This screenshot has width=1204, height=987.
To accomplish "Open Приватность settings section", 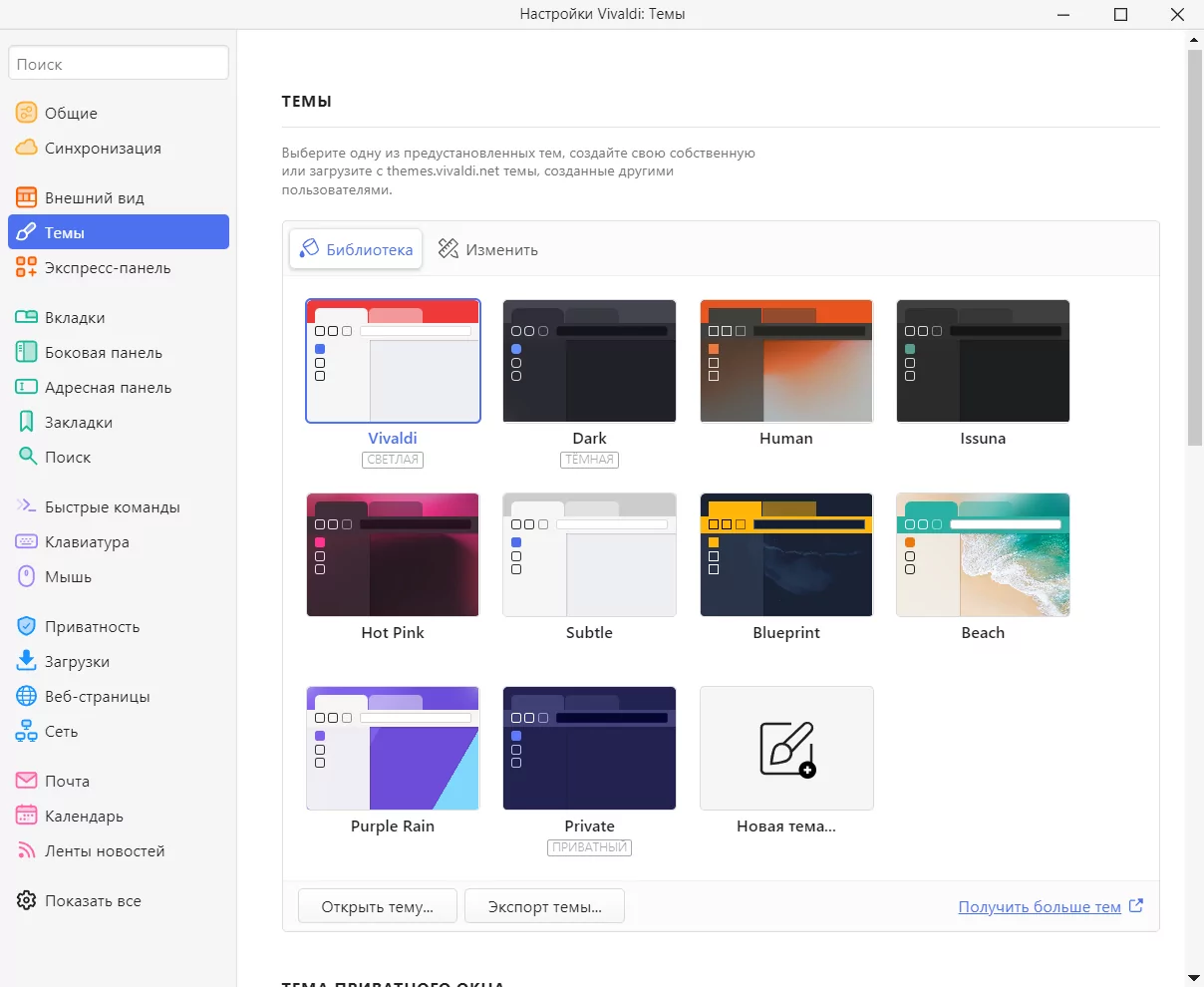I will (119, 626).
